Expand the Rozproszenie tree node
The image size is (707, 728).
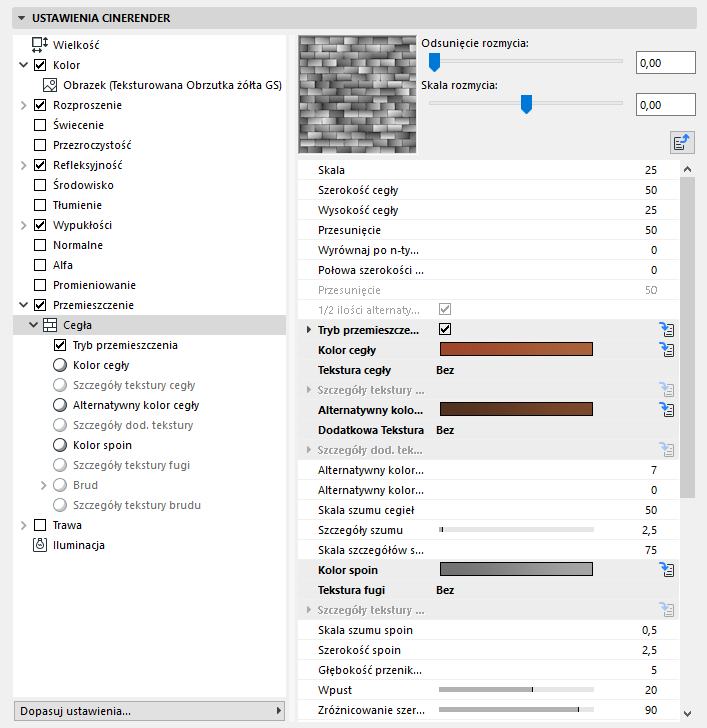pyautogui.click(x=24, y=105)
